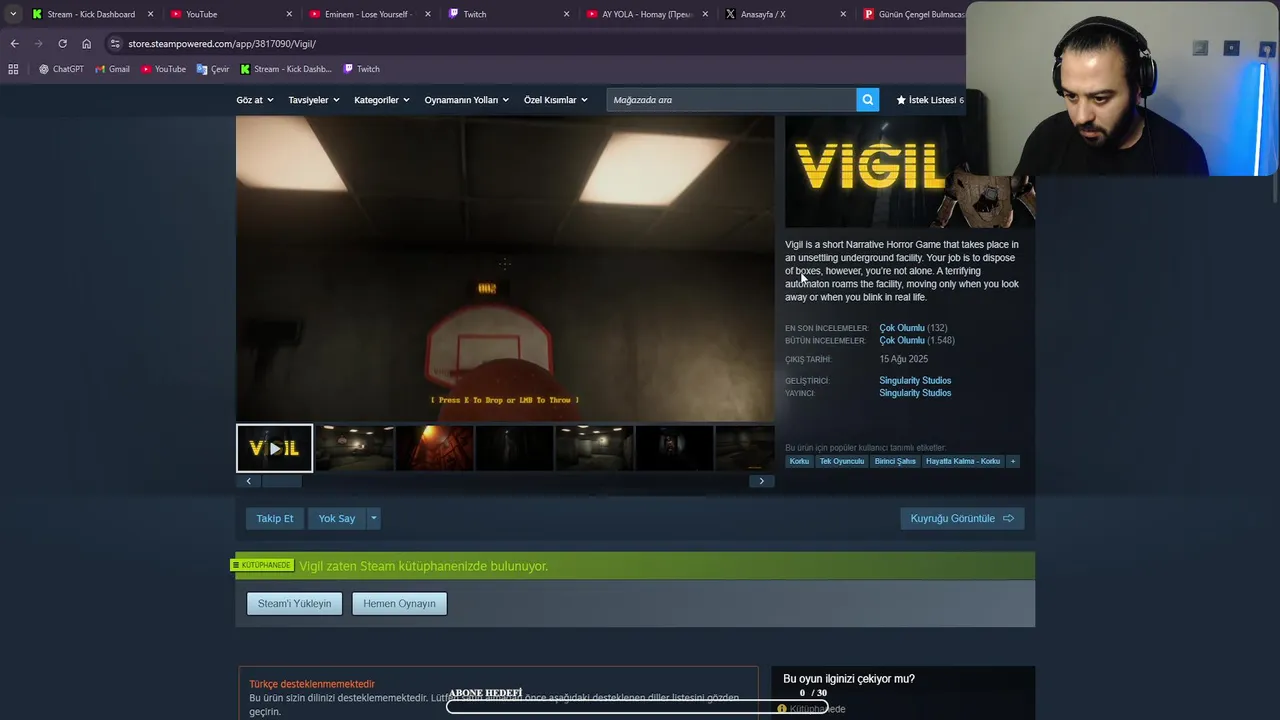This screenshot has height=720, width=1280.
Task: Click the Tek Oyunculu tag
Action: pos(842,461)
